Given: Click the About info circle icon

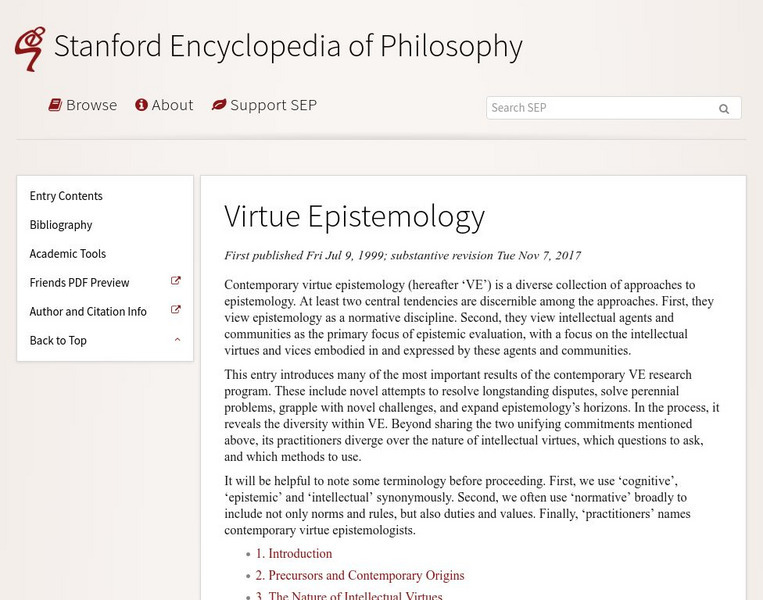Looking at the screenshot, I should click(x=142, y=105).
